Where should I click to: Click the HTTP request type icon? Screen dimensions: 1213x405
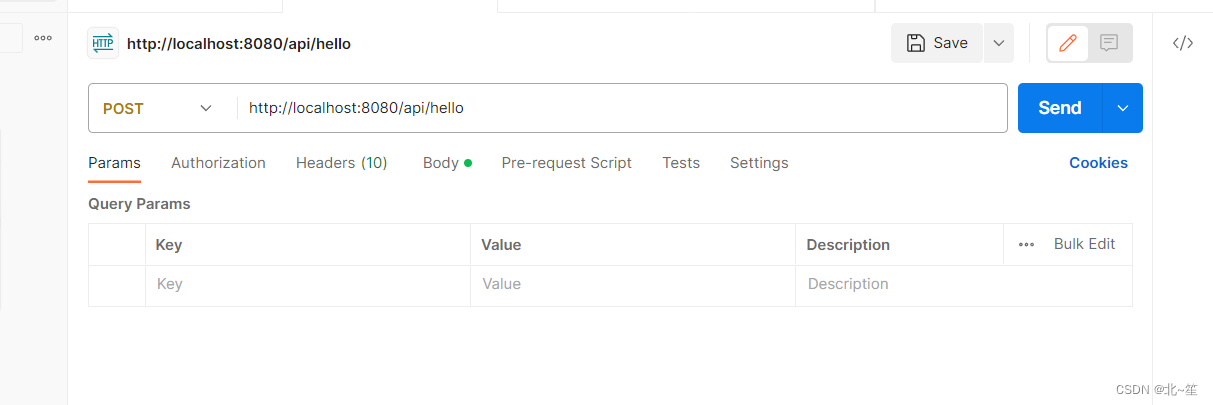point(103,43)
